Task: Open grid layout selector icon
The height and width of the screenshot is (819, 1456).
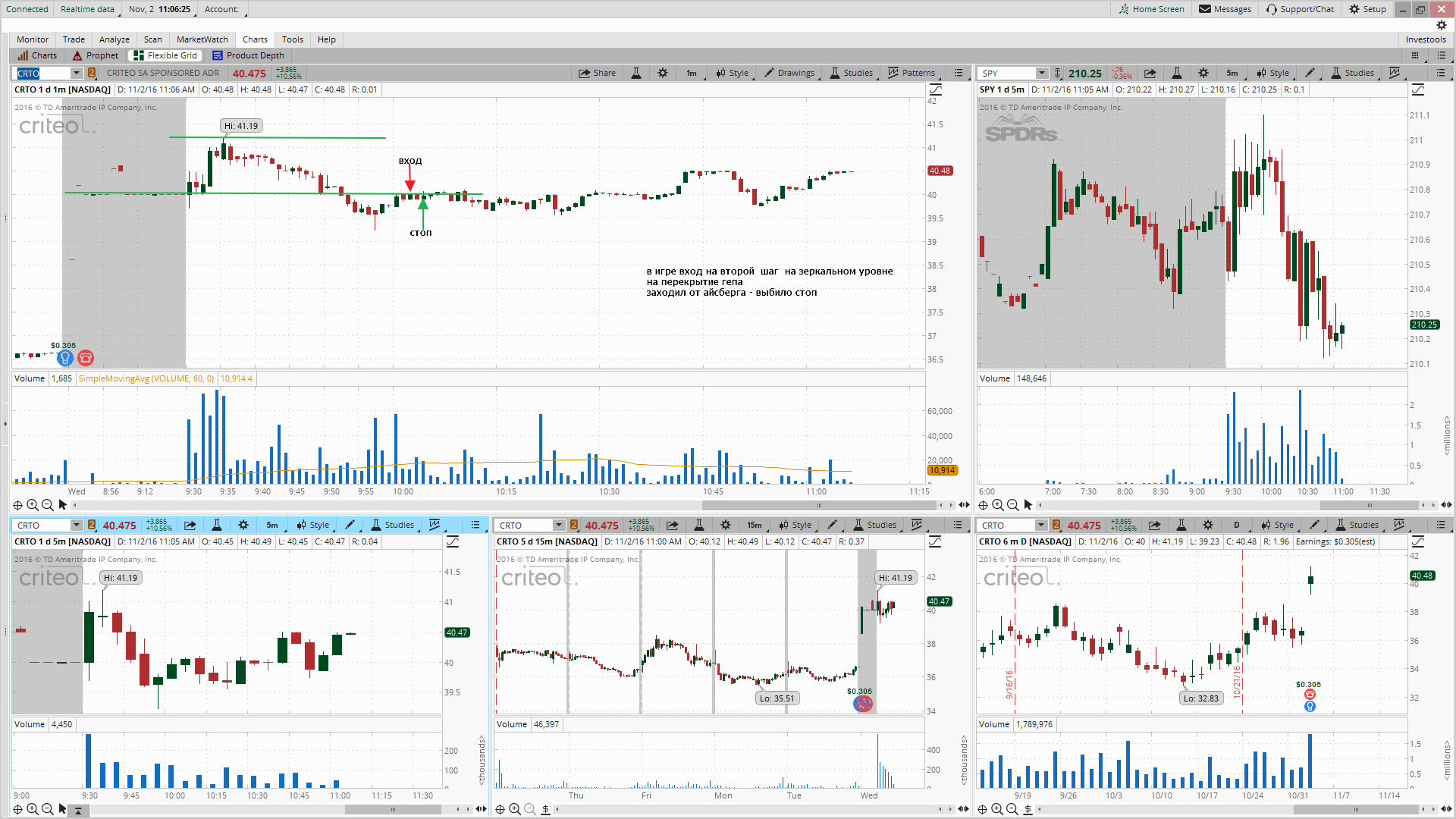Action: click(x=1415, y=55)
